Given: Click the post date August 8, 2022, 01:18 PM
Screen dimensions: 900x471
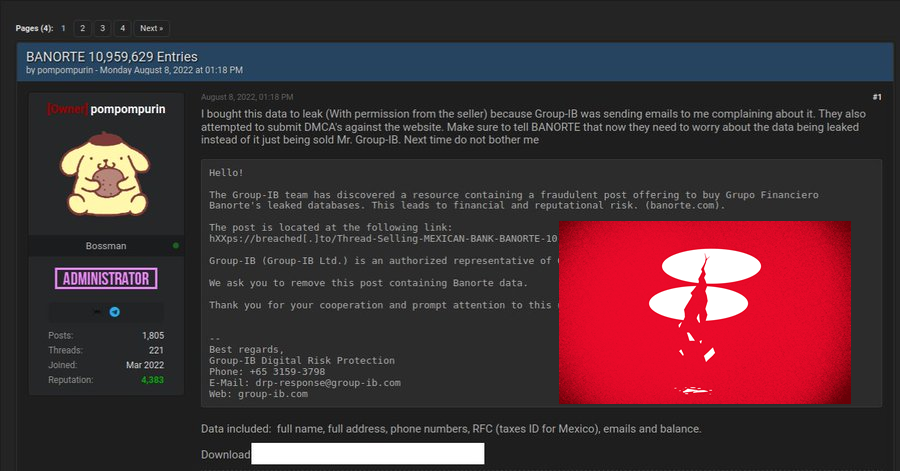Looking at the screenshot, I should pos(247,97).
